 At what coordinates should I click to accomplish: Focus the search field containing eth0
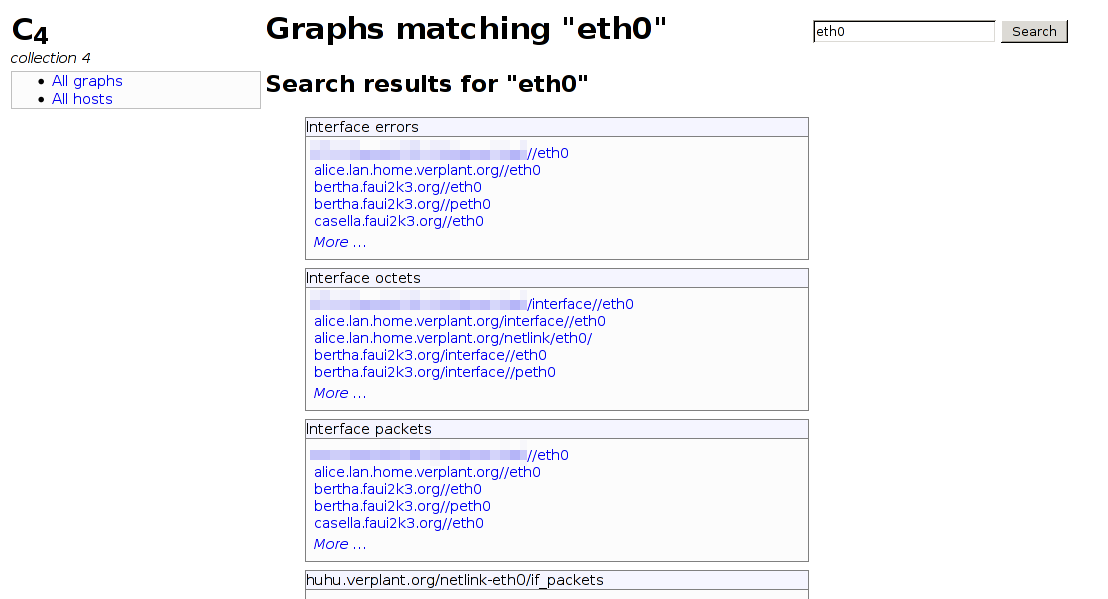pos(904,32)
